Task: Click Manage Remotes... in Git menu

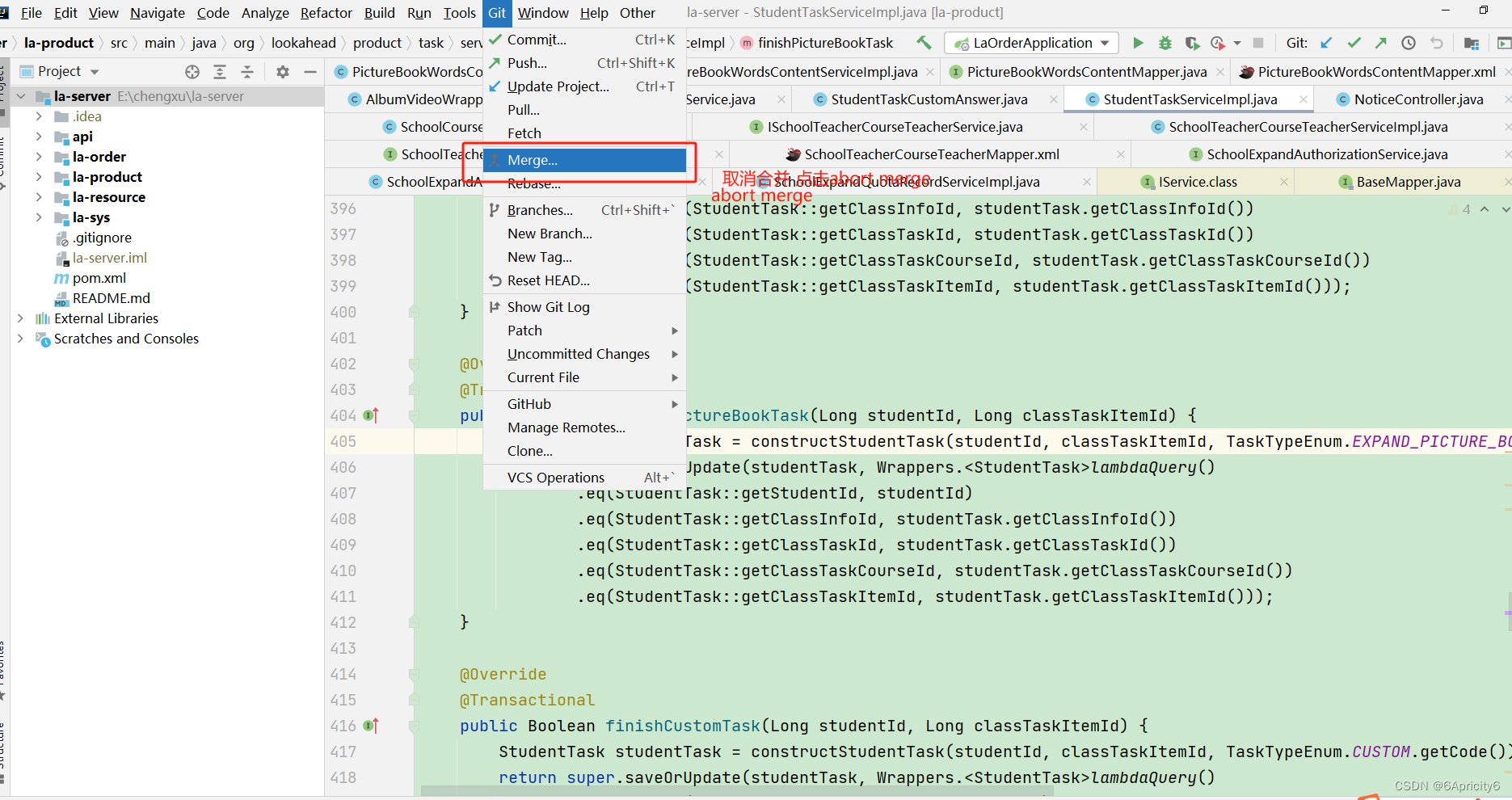Action: click(584, 427)
